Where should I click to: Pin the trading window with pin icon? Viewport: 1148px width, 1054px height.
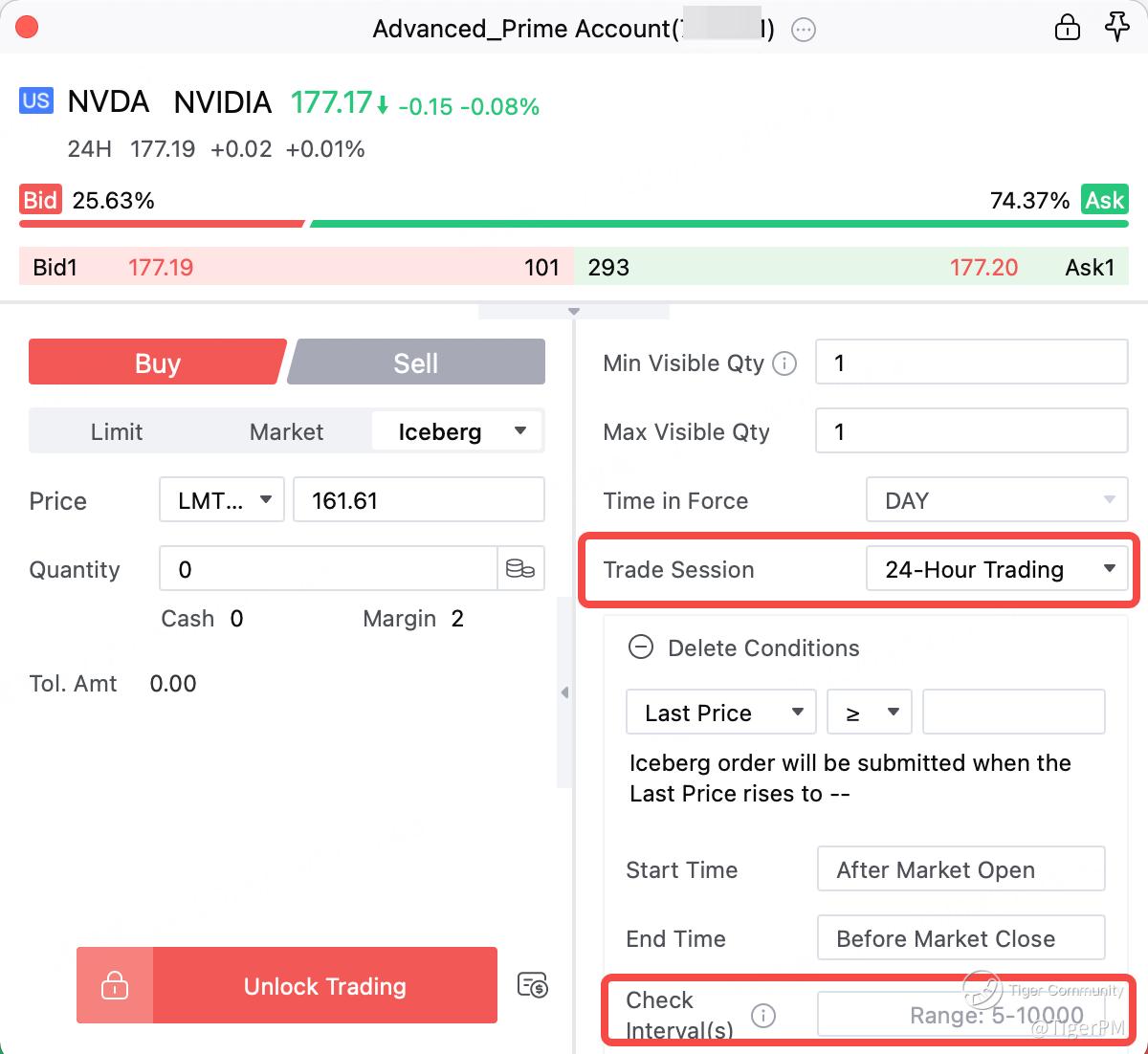click(x=1117, y=27)
